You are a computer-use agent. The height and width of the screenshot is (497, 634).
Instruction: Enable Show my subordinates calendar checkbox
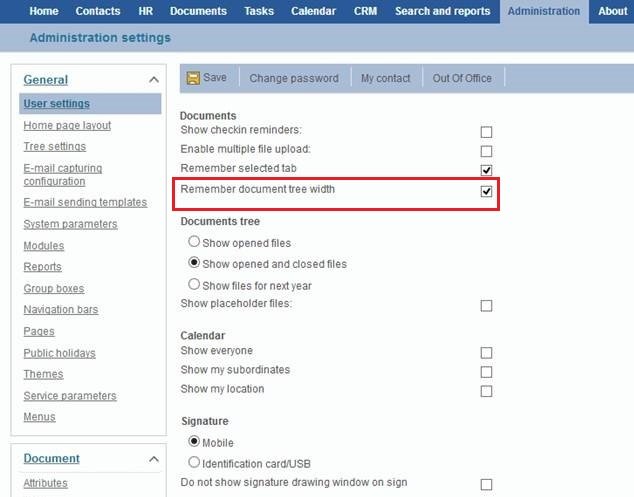click(x=486, y=372)
